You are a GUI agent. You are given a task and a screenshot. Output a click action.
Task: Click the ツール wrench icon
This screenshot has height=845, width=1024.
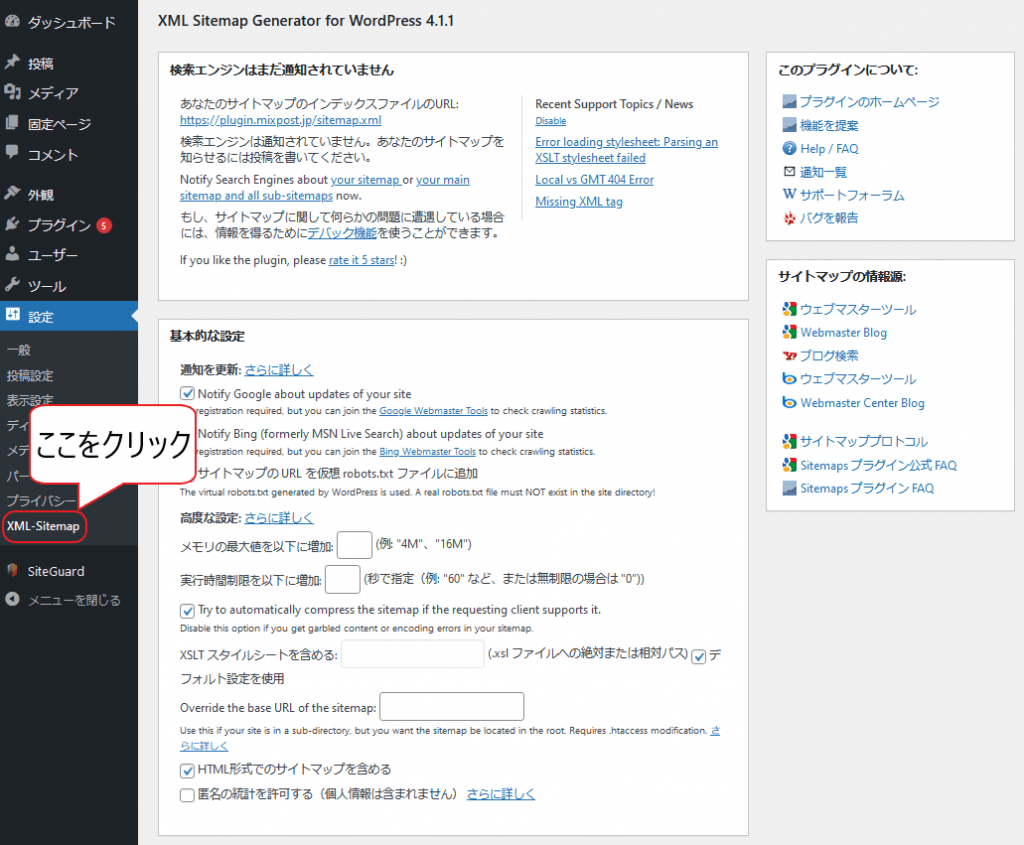click(13, 286)
